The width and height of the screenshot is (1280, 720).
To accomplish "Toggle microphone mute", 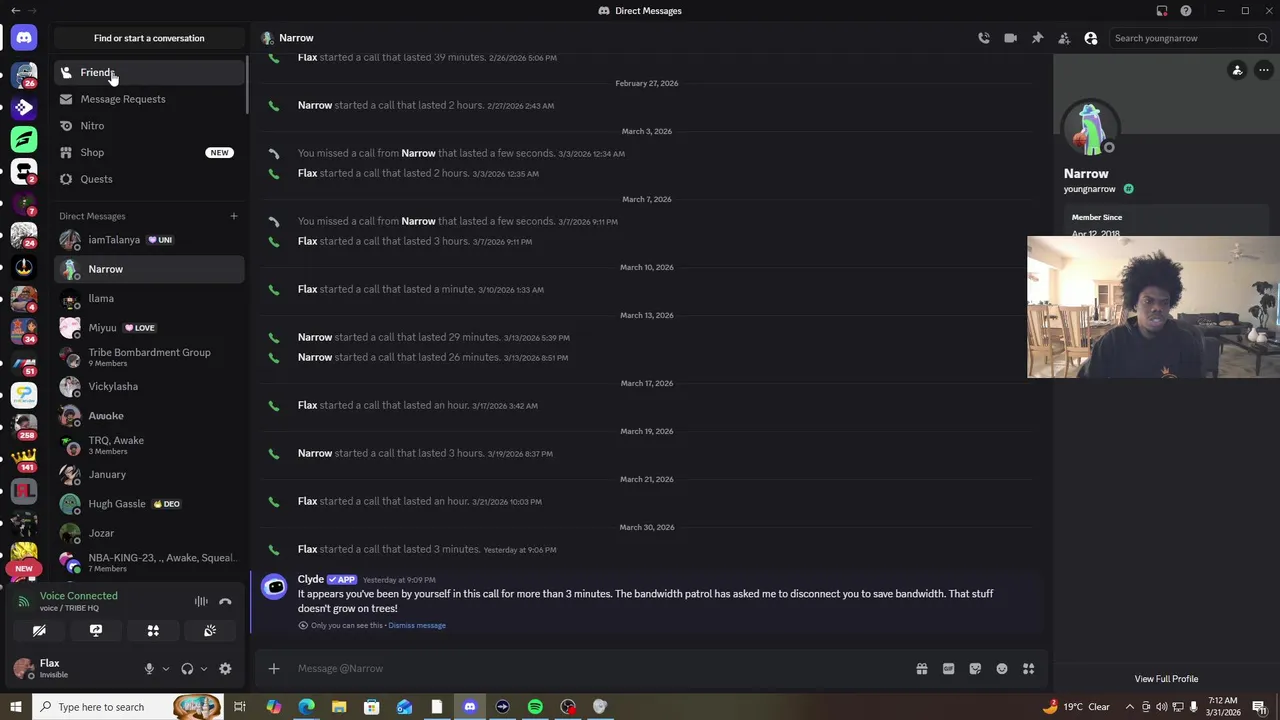I will [x=149, y=669].
